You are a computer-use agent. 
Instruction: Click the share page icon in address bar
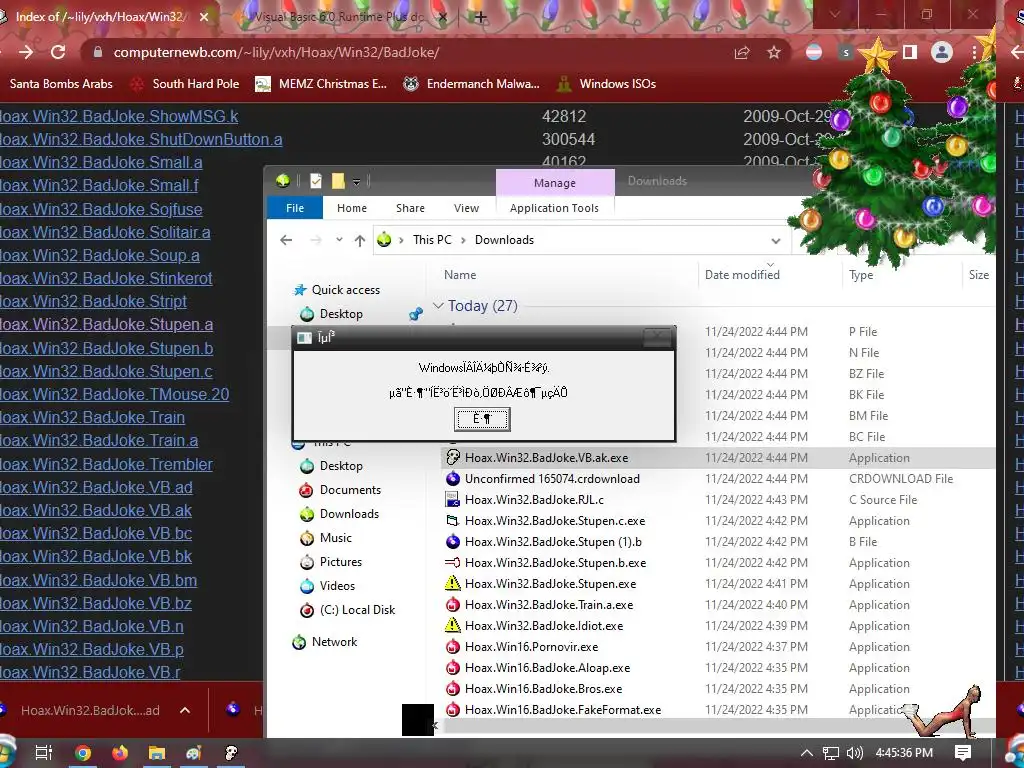point(742,52)
